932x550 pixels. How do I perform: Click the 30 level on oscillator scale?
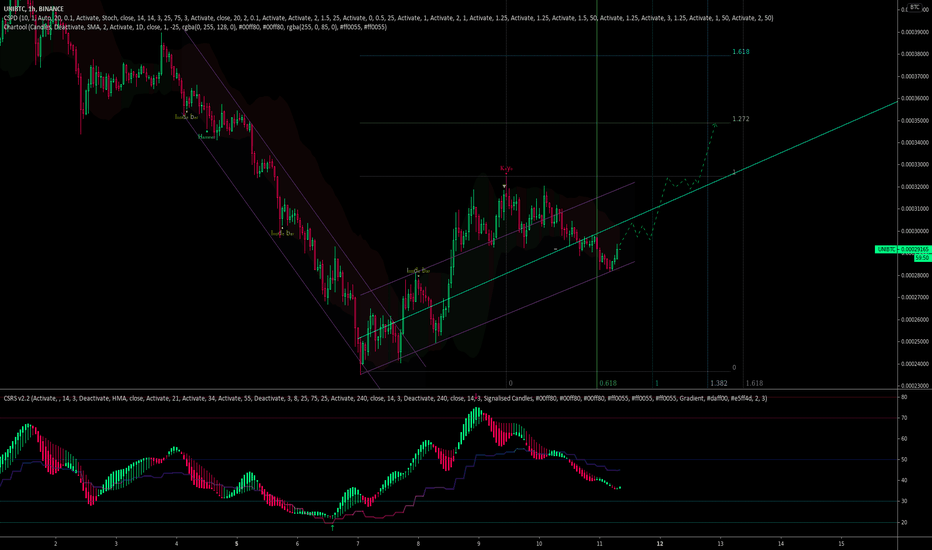pyautogui.click(x=904, y=501)
